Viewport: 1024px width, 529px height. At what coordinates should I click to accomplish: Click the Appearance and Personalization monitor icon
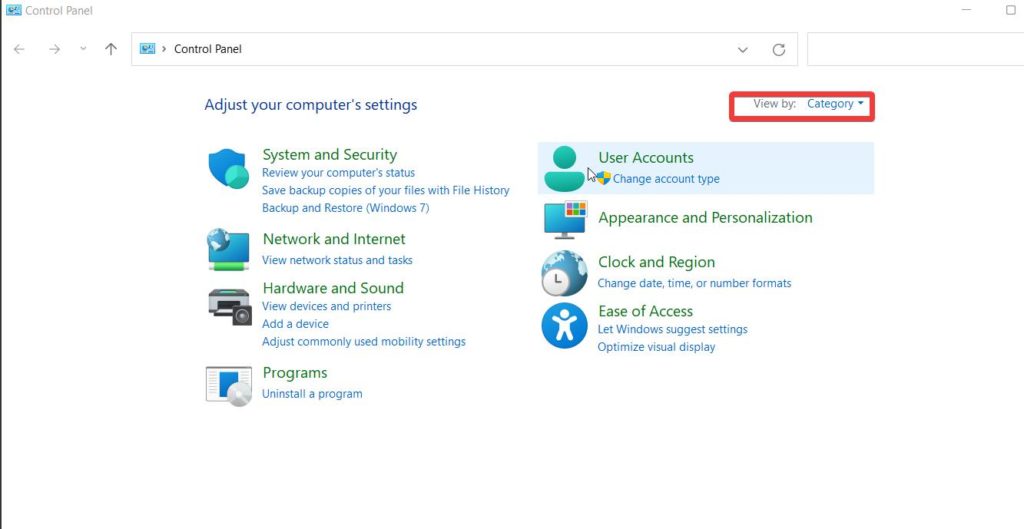point(564,219)
